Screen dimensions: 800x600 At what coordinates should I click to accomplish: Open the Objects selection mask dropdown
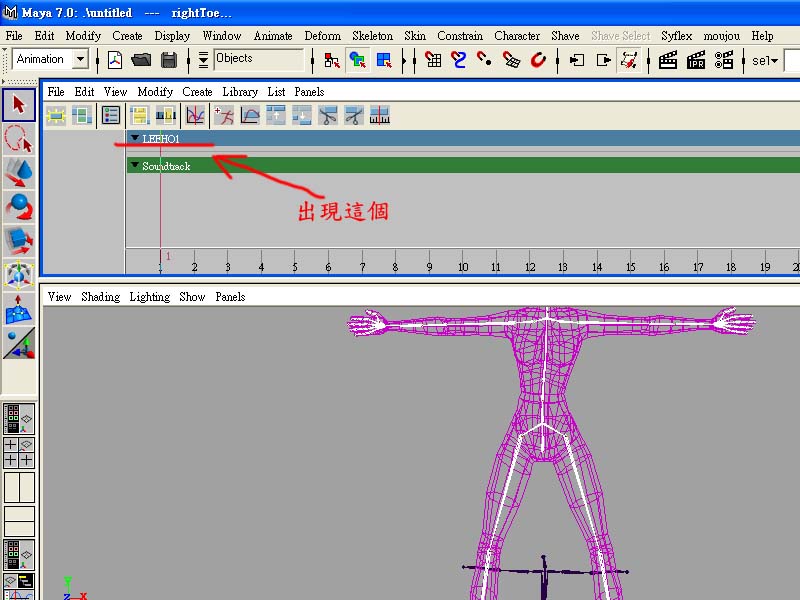(259, 59)
